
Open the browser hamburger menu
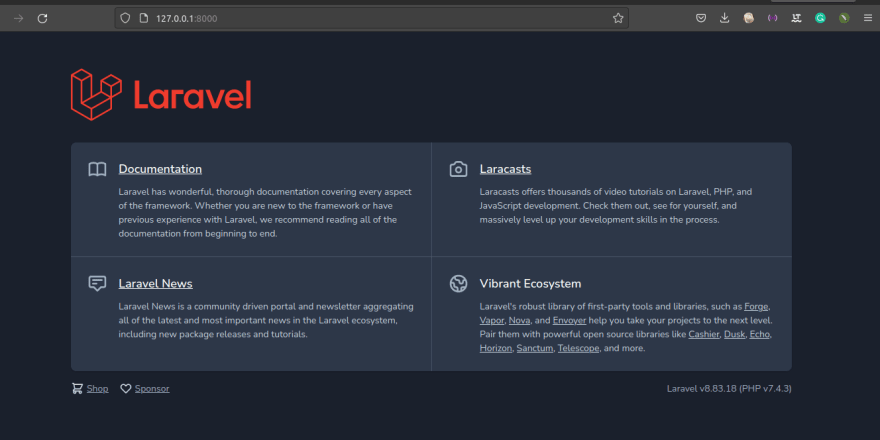[868, 19]
